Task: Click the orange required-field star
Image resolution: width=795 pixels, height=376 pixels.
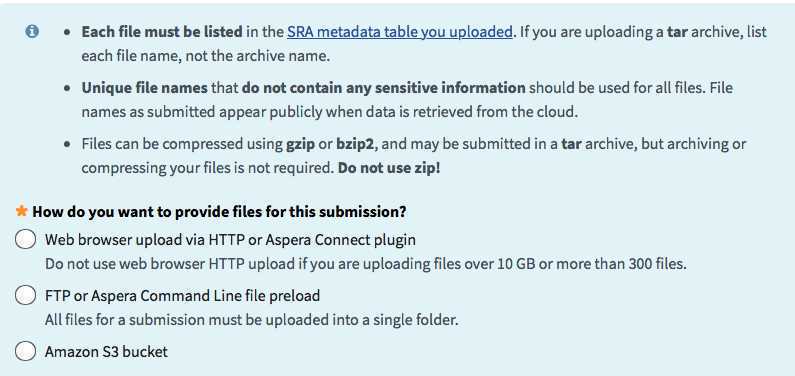Action: pos(21,211)
